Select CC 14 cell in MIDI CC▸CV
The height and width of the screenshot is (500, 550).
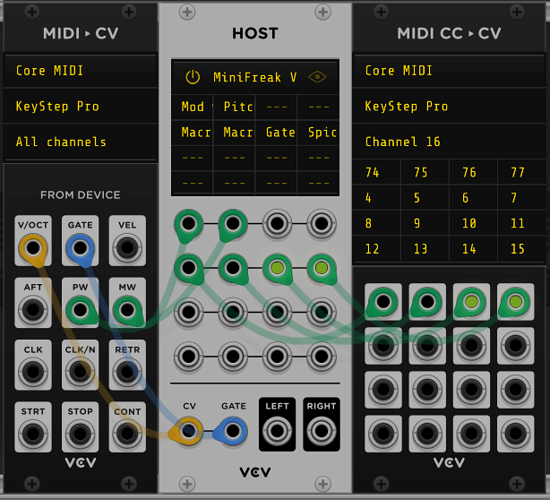pos(473,249)
